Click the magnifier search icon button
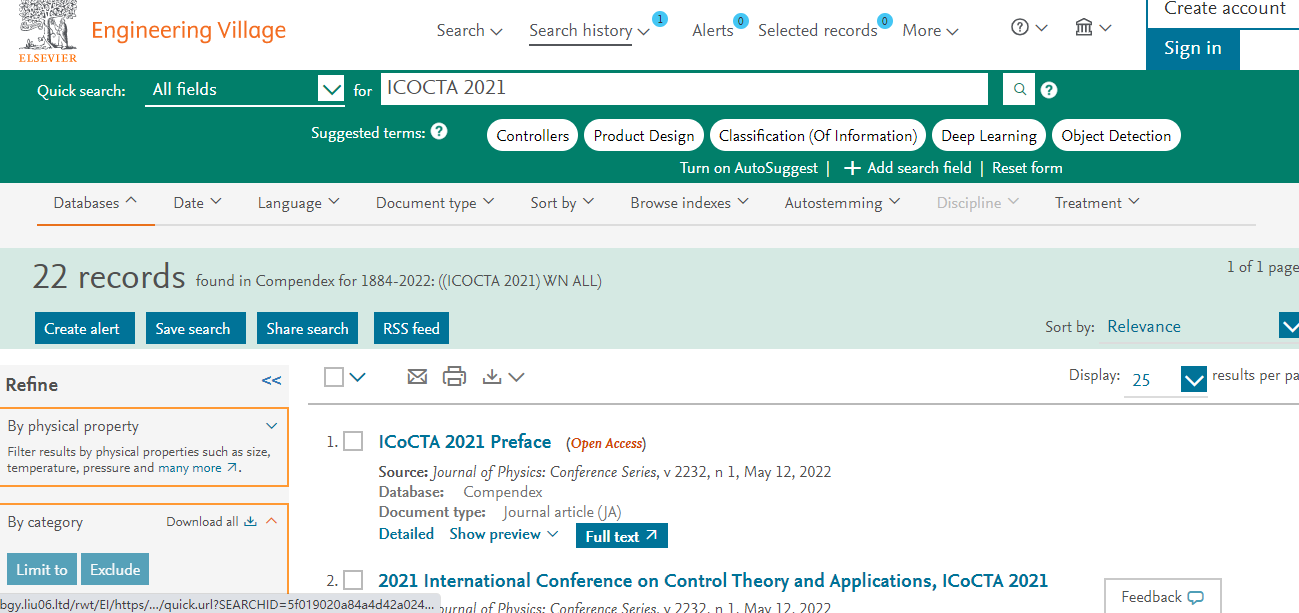The width and height of the screenshot is (1299, 613). (1018, 89)
